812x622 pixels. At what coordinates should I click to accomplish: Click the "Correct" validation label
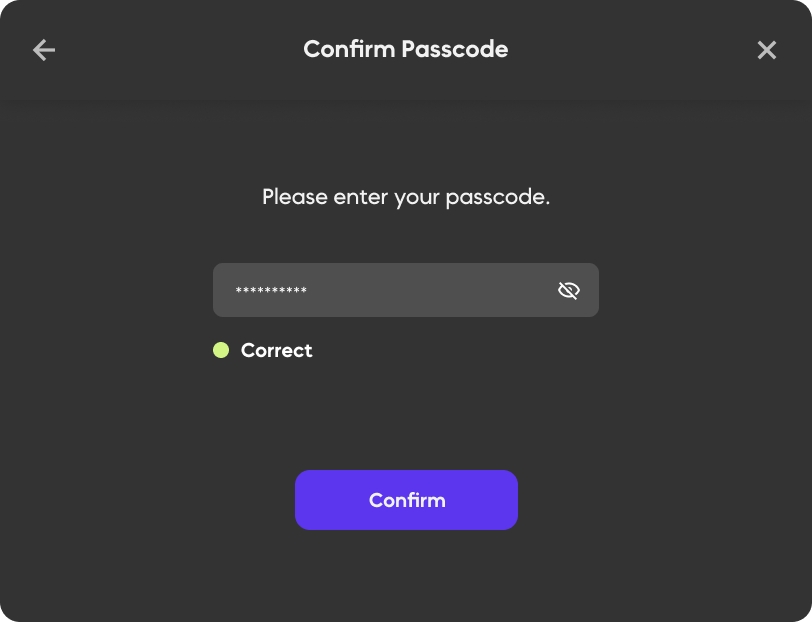(x=277, y=351)
